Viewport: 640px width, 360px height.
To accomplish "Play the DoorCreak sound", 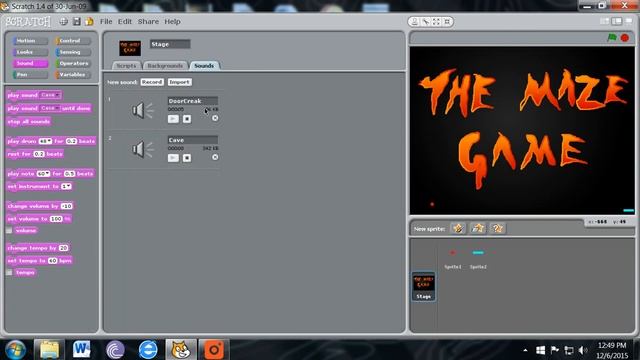I will 173,119.
